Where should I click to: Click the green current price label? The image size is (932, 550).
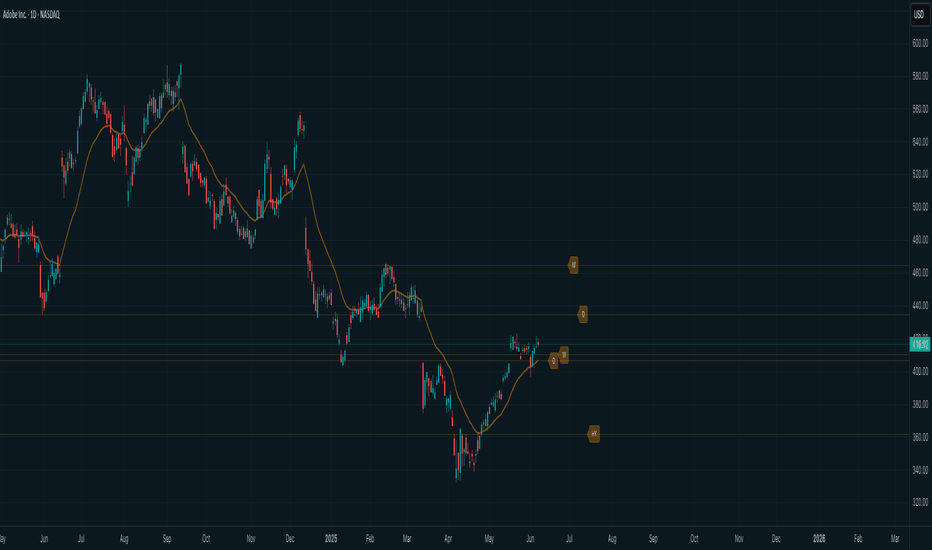920,344
